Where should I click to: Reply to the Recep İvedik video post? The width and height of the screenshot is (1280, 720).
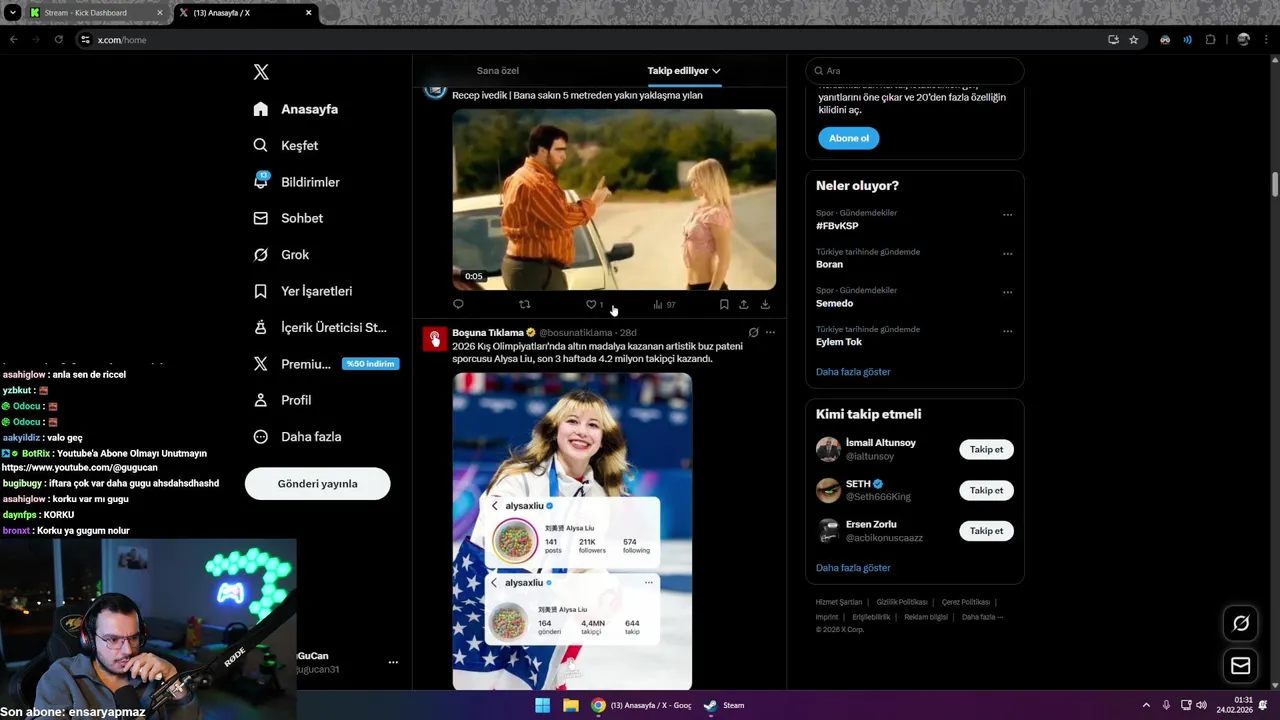point(458,304)
